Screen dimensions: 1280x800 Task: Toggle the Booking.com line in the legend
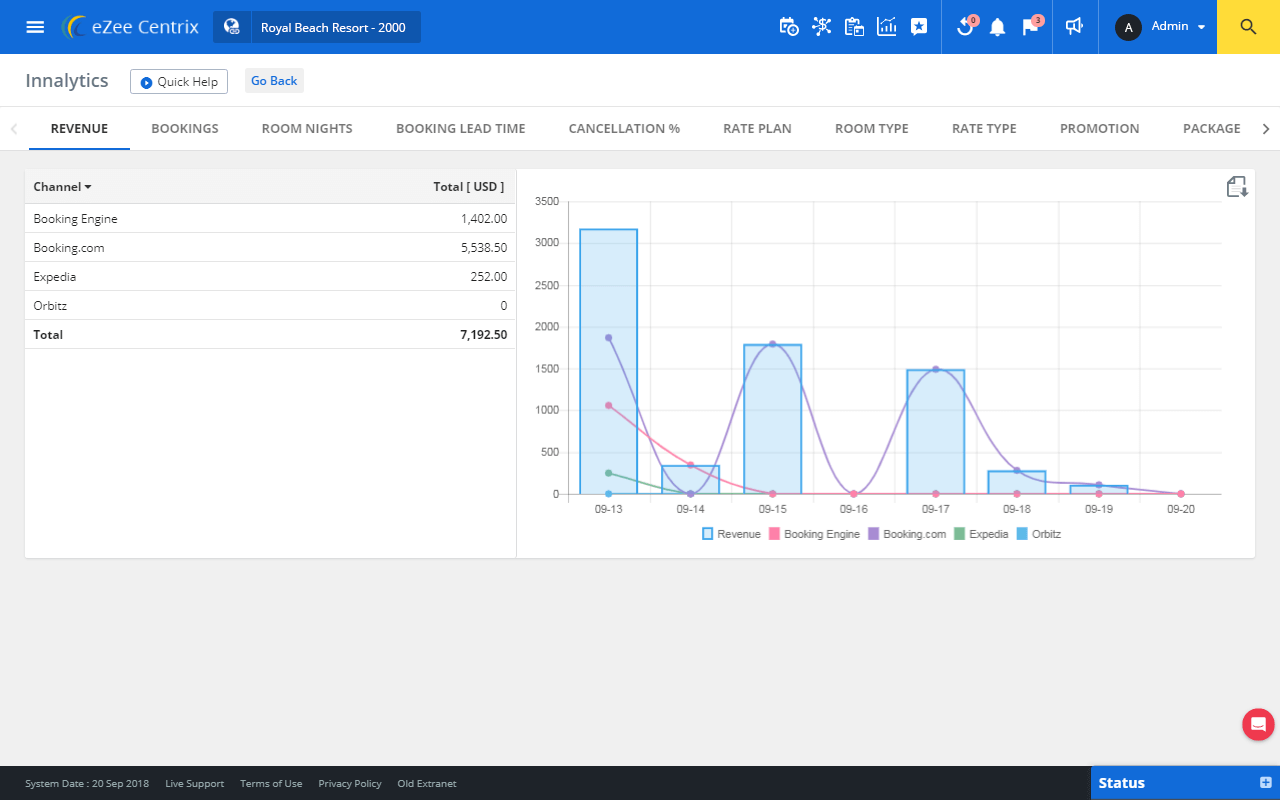click(x=915, y=534)
